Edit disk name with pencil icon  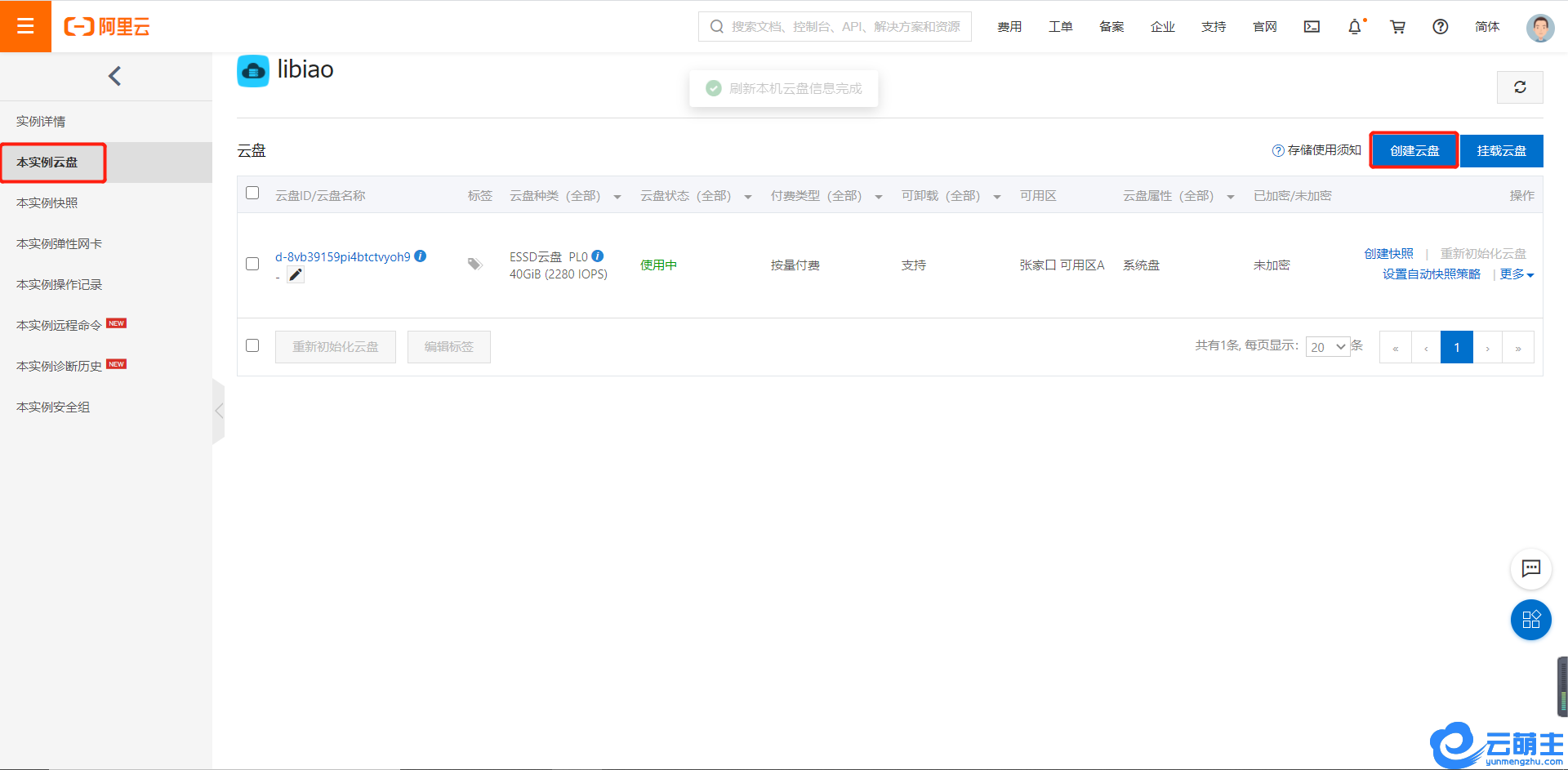pyautogui.click(x=296, y=275)
